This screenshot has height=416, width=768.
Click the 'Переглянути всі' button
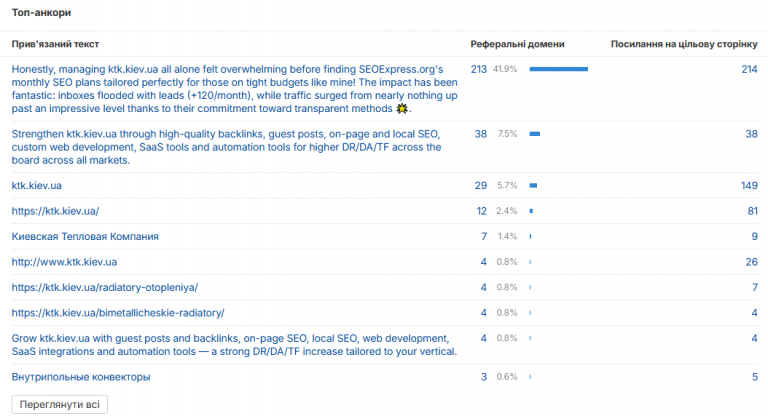tap(59, 404)
